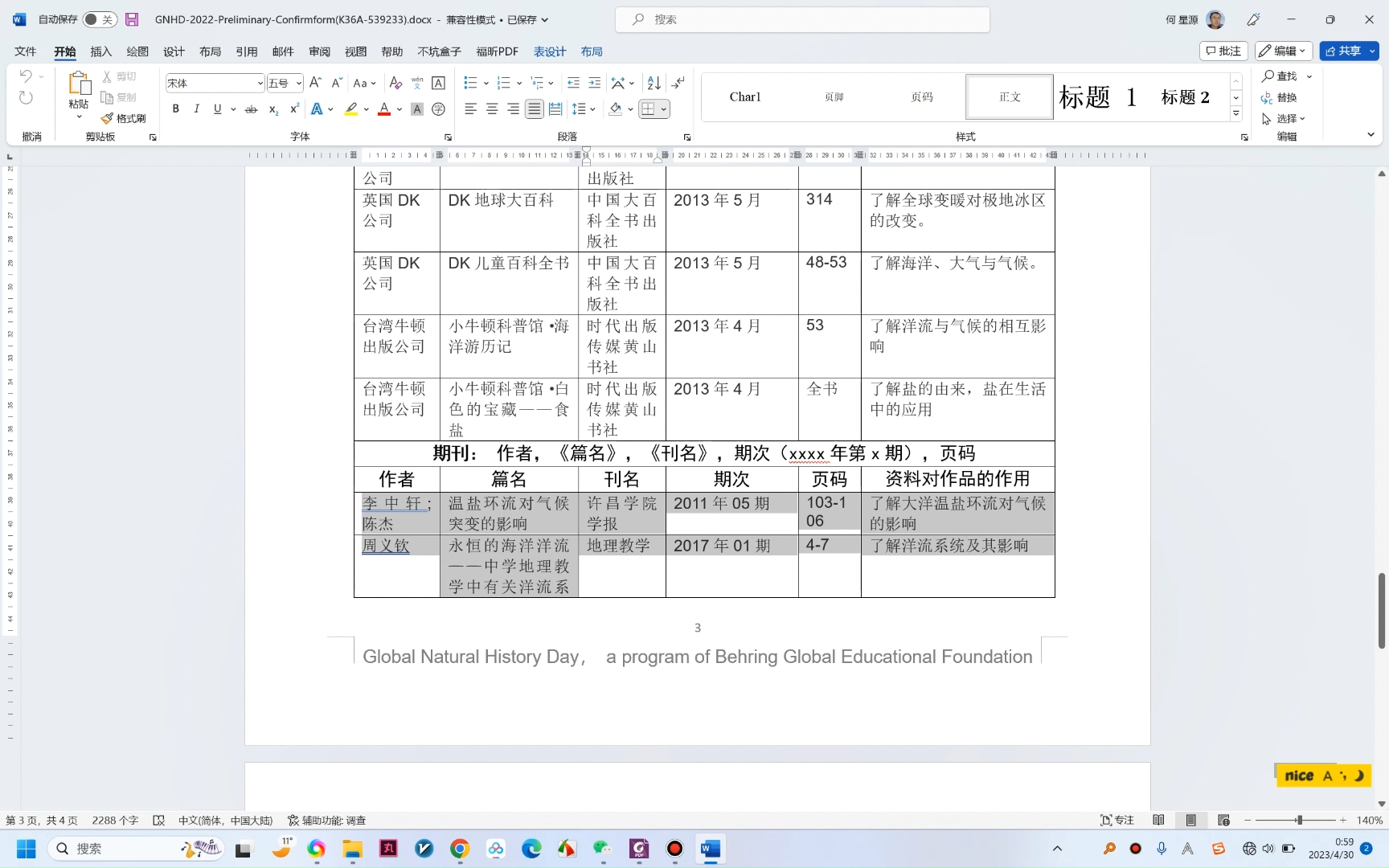Screen dimensions: 1389x868
Task: Click the Save icon in title bar
Action: point(132,19)
